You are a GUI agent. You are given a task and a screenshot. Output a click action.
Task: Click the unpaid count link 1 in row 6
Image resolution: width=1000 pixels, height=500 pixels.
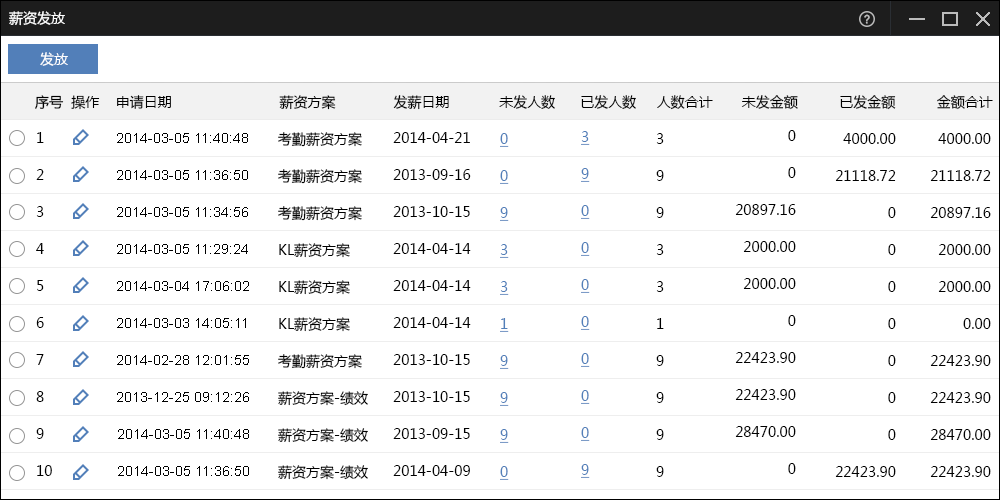[x=504, y=324]
